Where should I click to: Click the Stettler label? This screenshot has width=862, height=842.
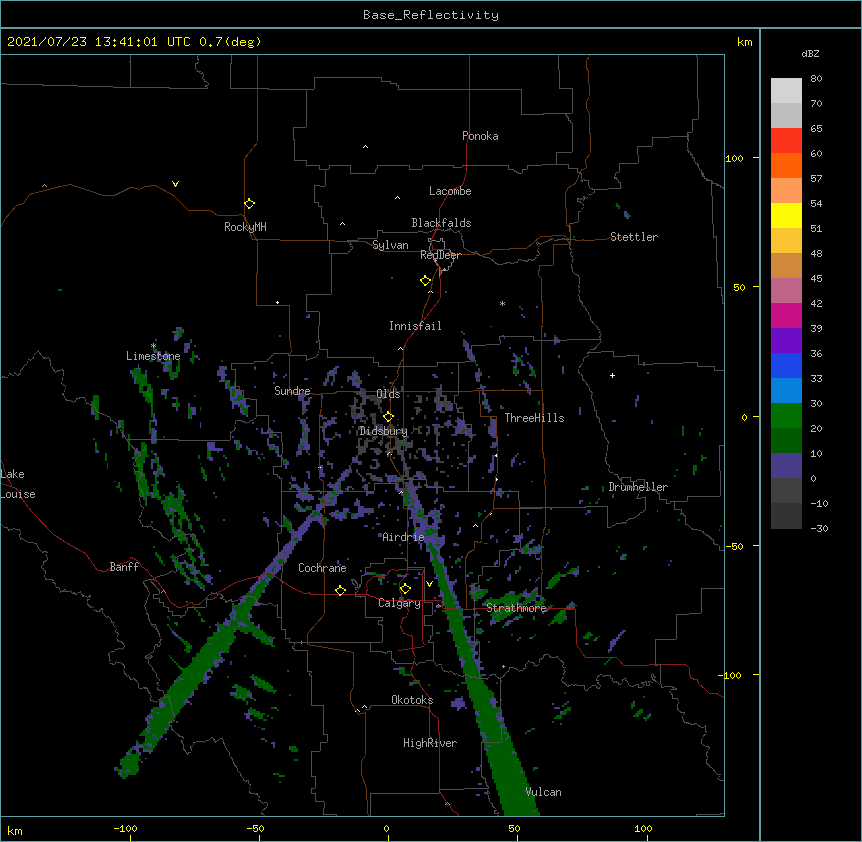[634, 237]
